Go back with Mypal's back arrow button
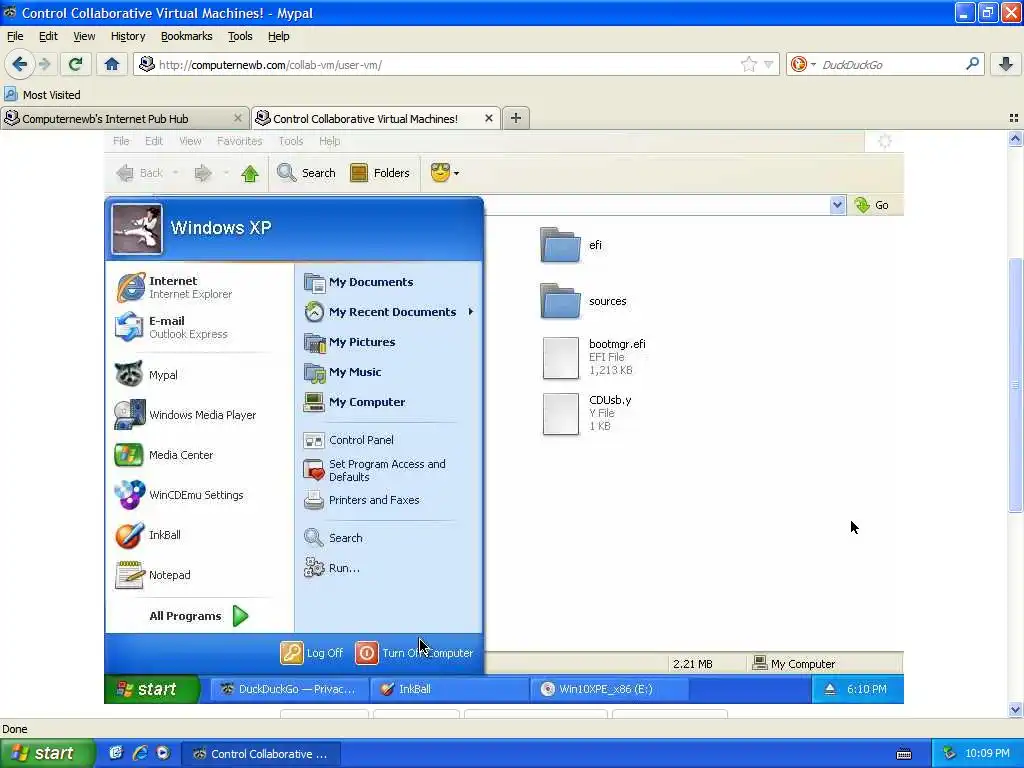 click(19, 64)
